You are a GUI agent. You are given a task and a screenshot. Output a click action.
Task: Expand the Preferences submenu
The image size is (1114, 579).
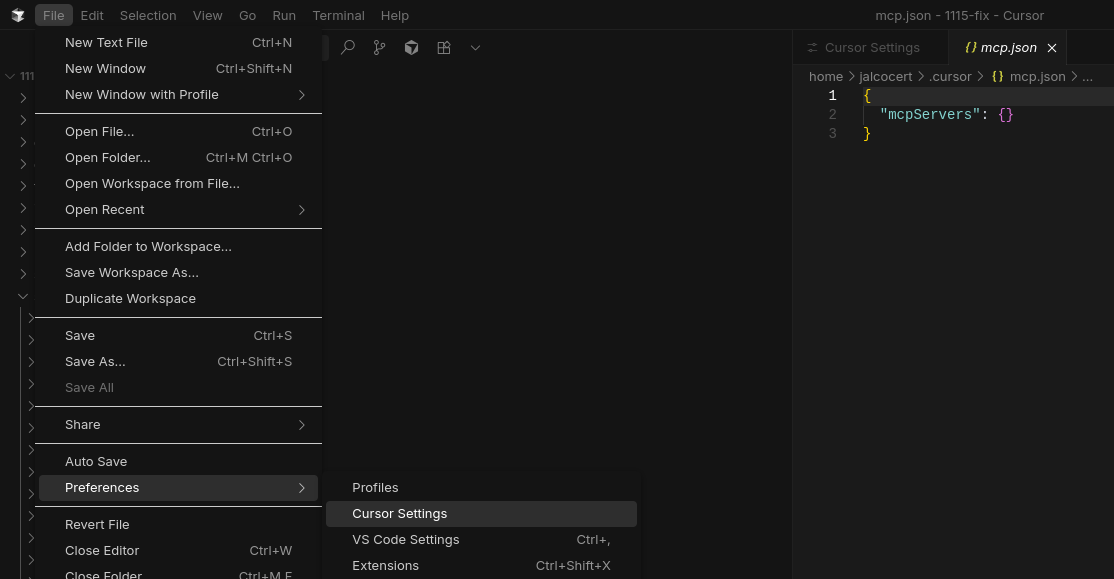pos(178,487)
